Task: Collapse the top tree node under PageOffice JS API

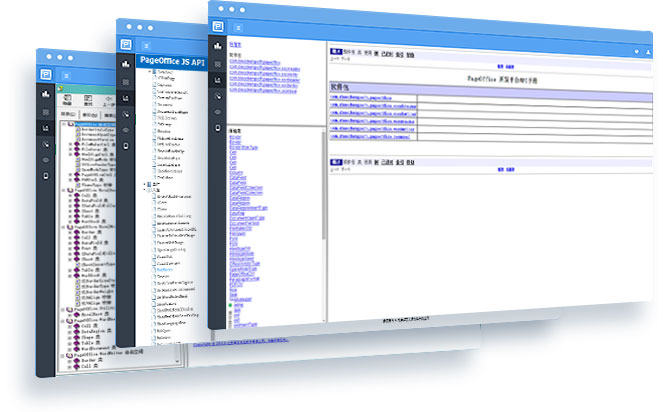Action: pos(149,72)
